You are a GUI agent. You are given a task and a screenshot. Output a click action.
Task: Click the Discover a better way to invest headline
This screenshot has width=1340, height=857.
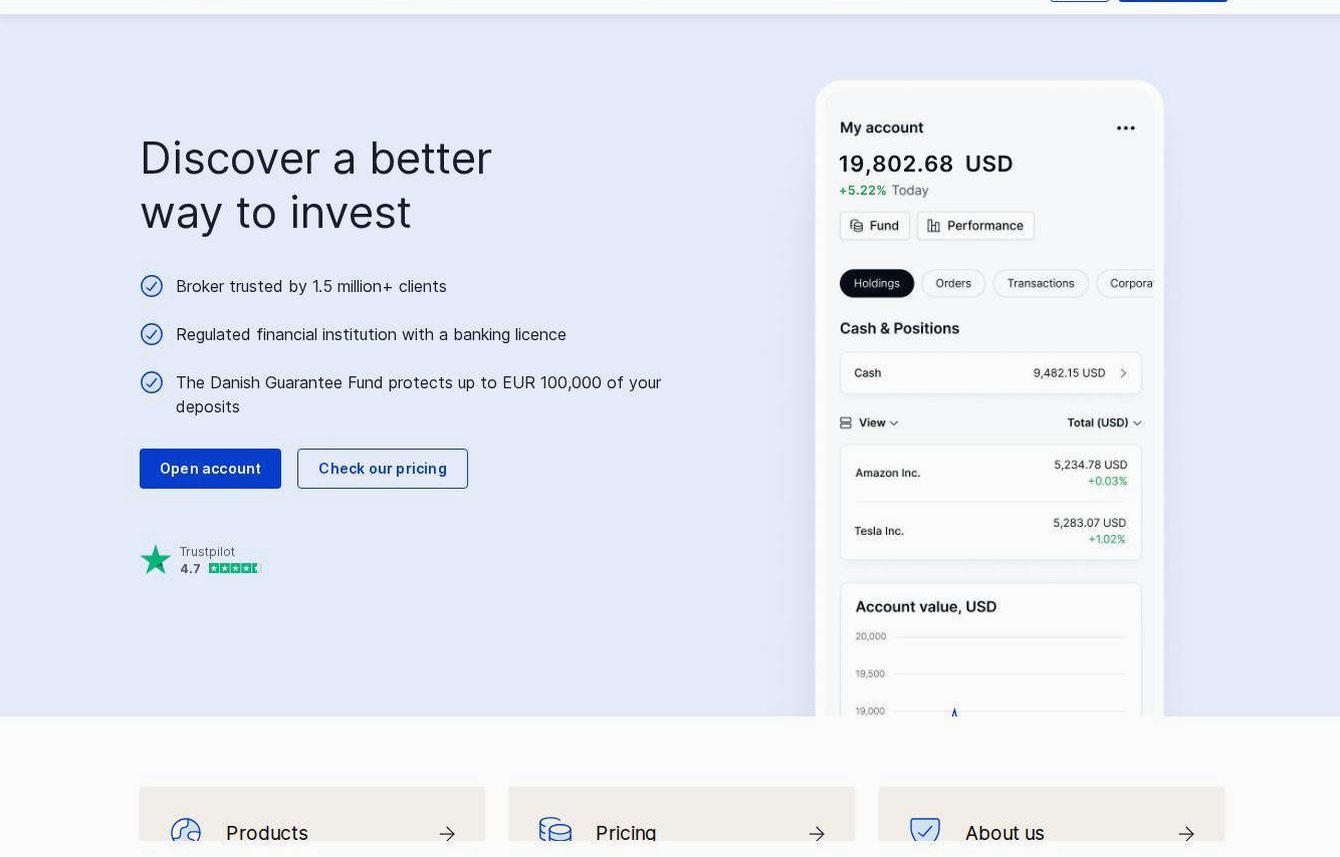[316, 185]
